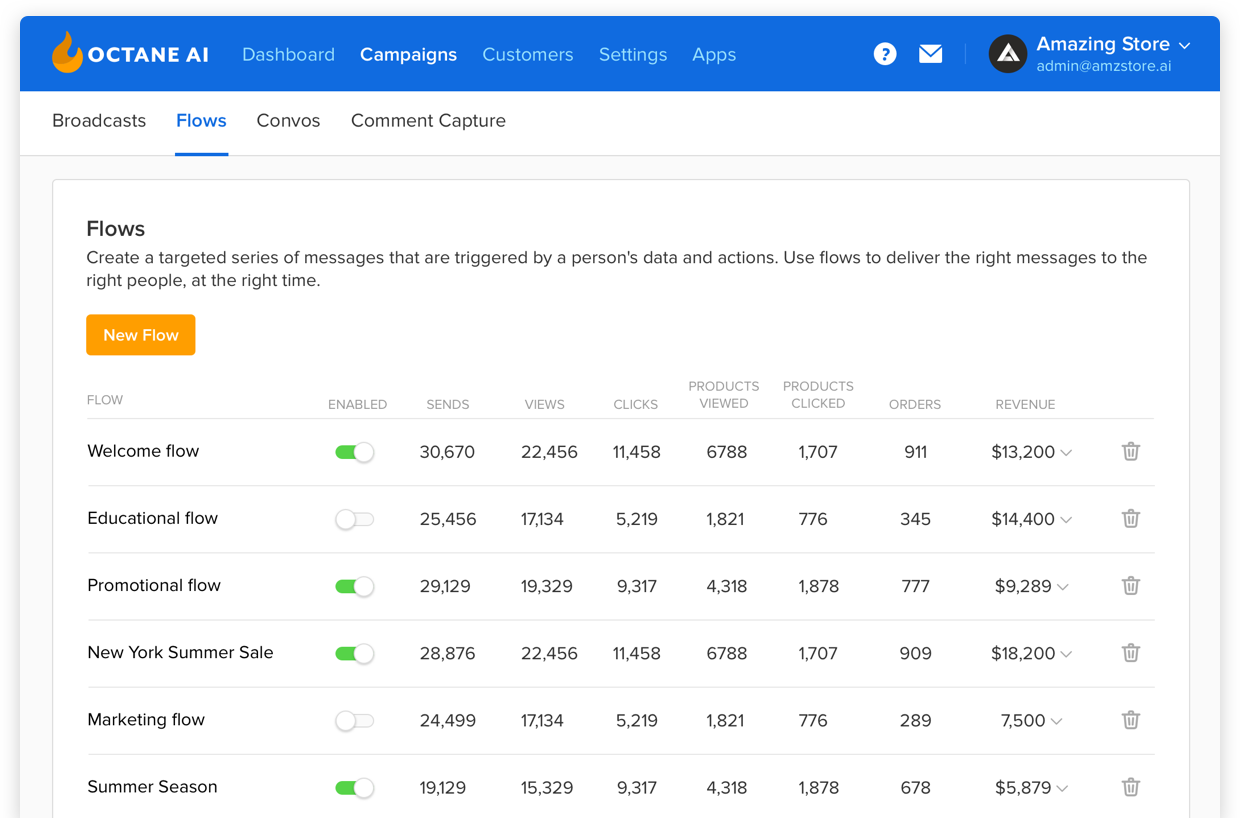This screenshot has width=1240, height=818.
Task: Open the Promotional flow
Action: click(x=154, y=585)
